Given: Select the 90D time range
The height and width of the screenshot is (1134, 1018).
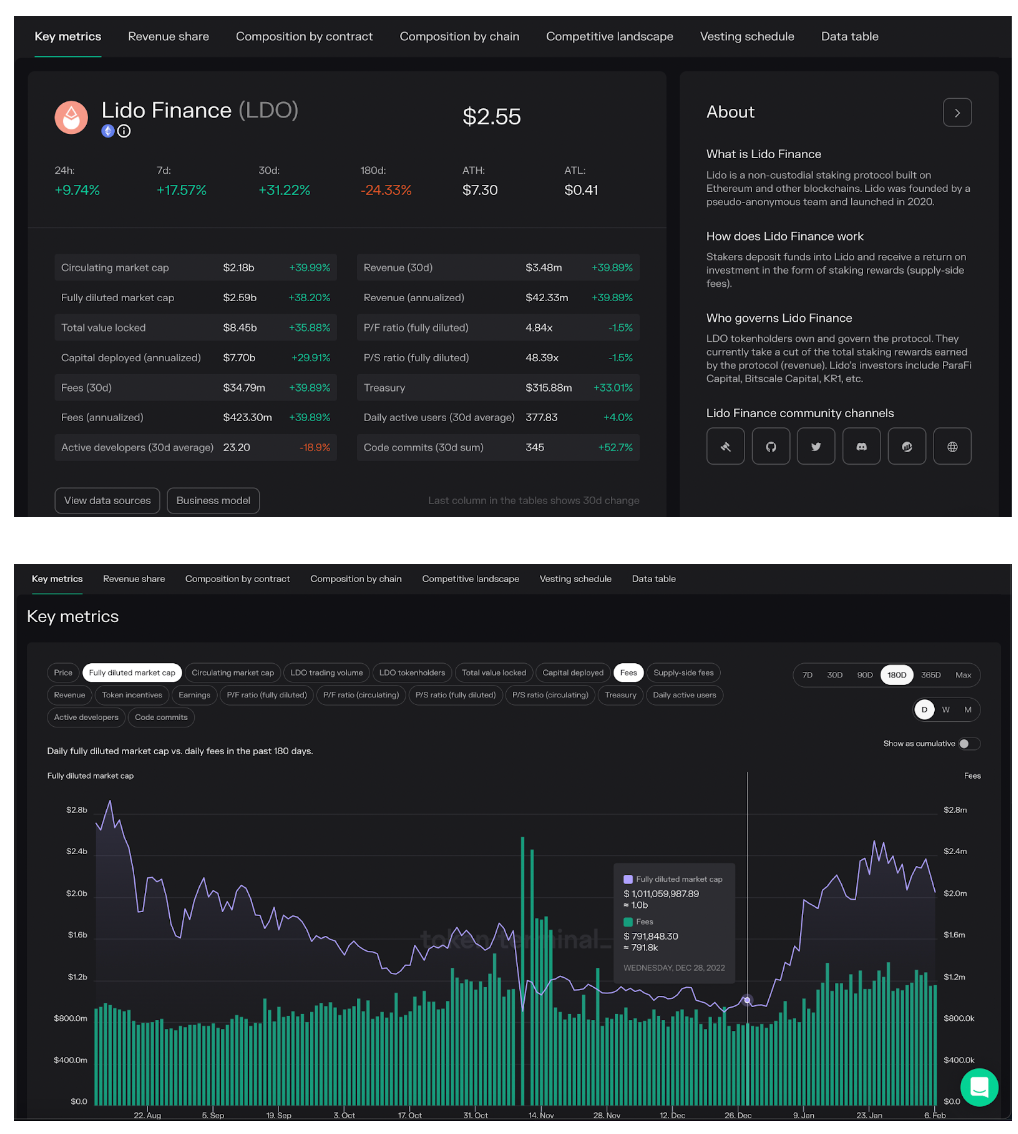Looking at the screenshot, I should (x=865, y=675).
